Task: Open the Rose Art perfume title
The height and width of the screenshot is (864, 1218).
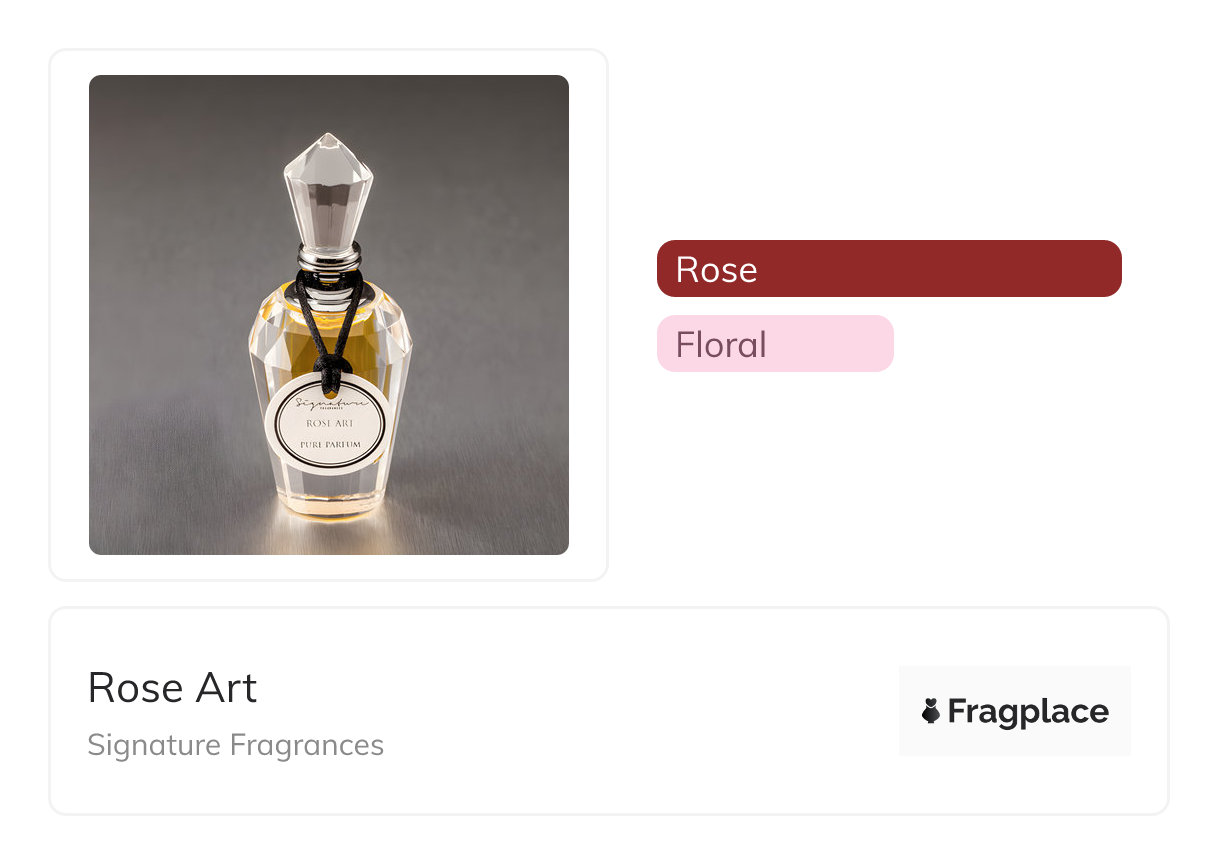Action: [x=172, y=687]
